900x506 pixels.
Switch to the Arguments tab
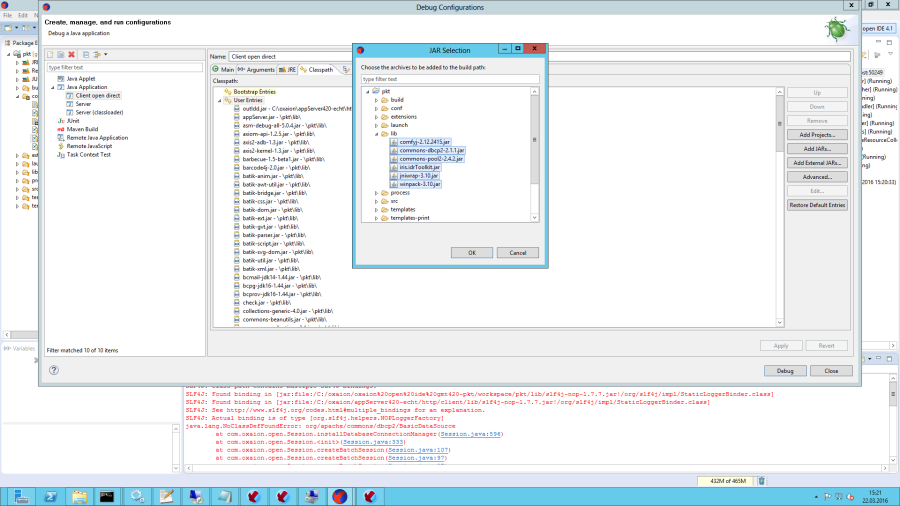[256, 69]
